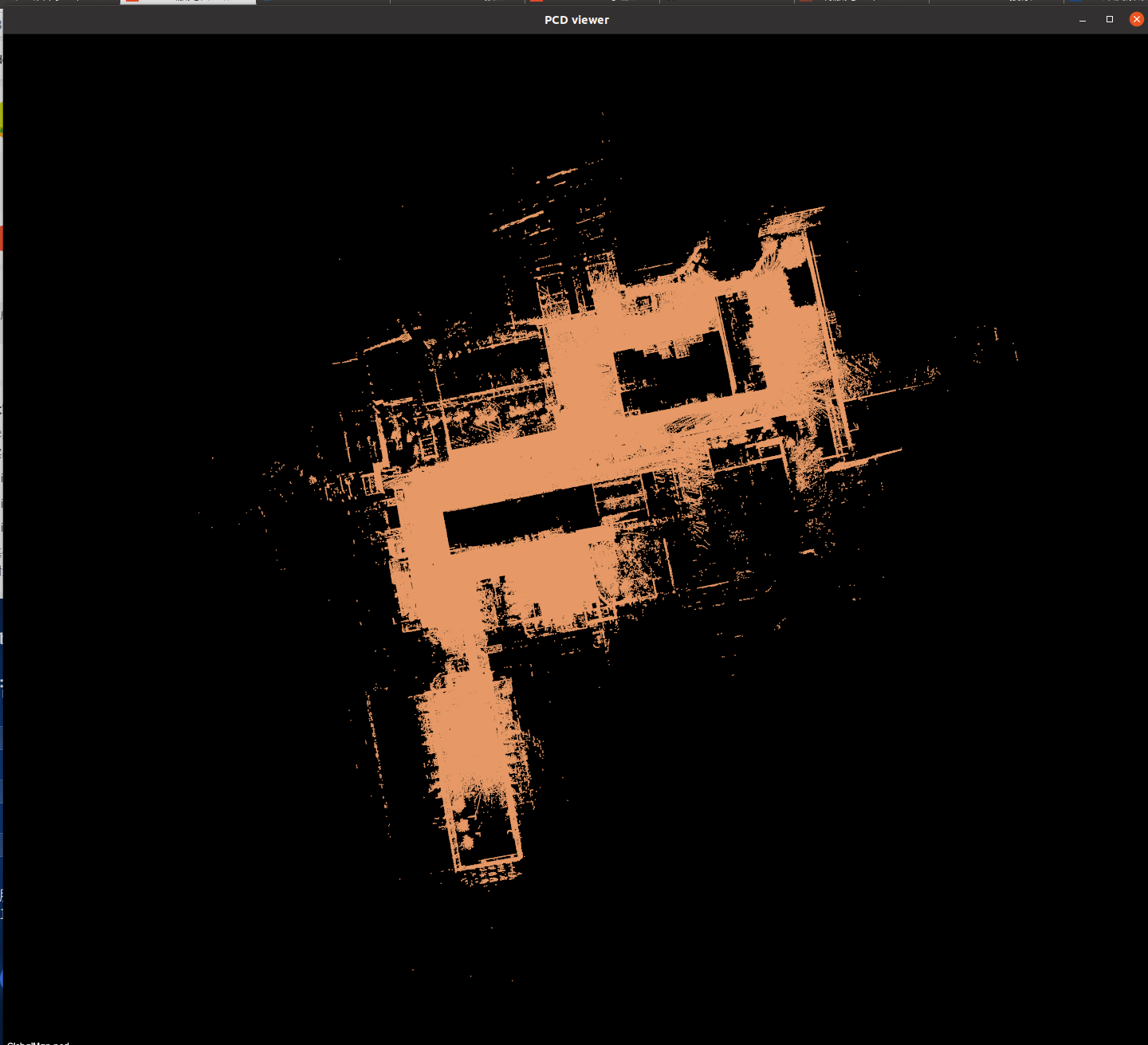
Task: Maximize the PCD viewer window
Action: pos(1109,19)
